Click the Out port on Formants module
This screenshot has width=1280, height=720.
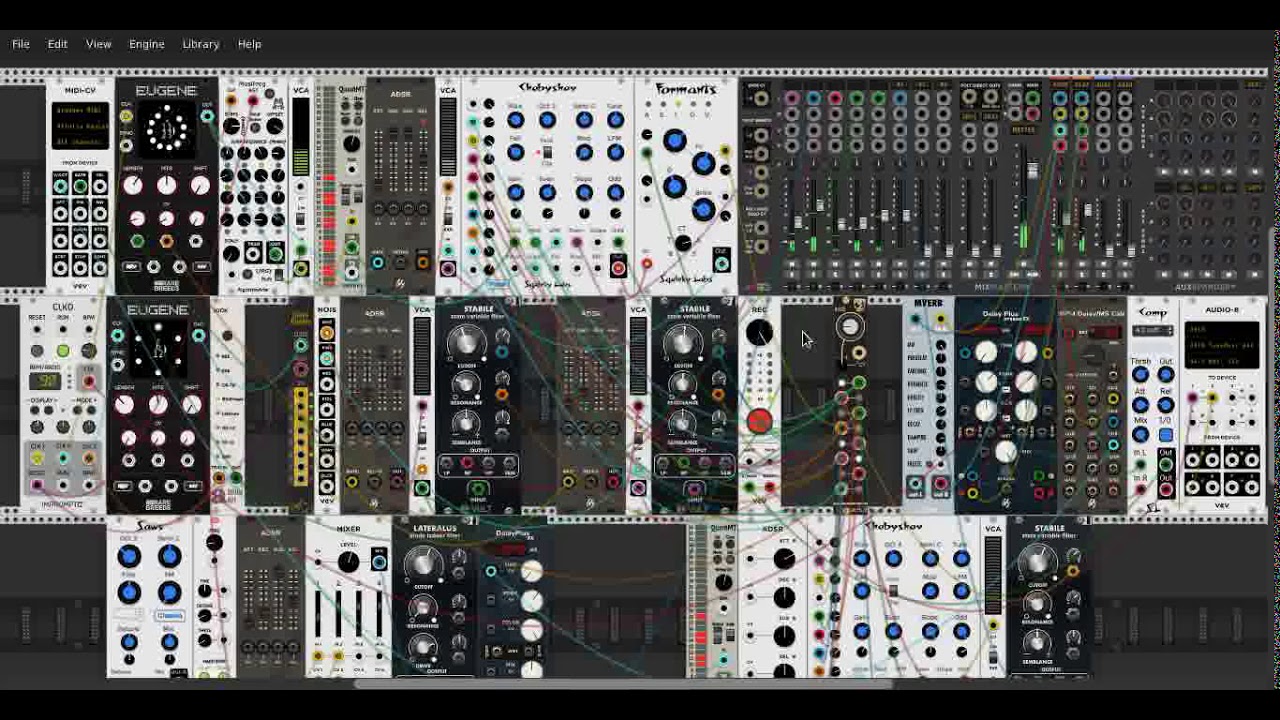tap(721, 265)
